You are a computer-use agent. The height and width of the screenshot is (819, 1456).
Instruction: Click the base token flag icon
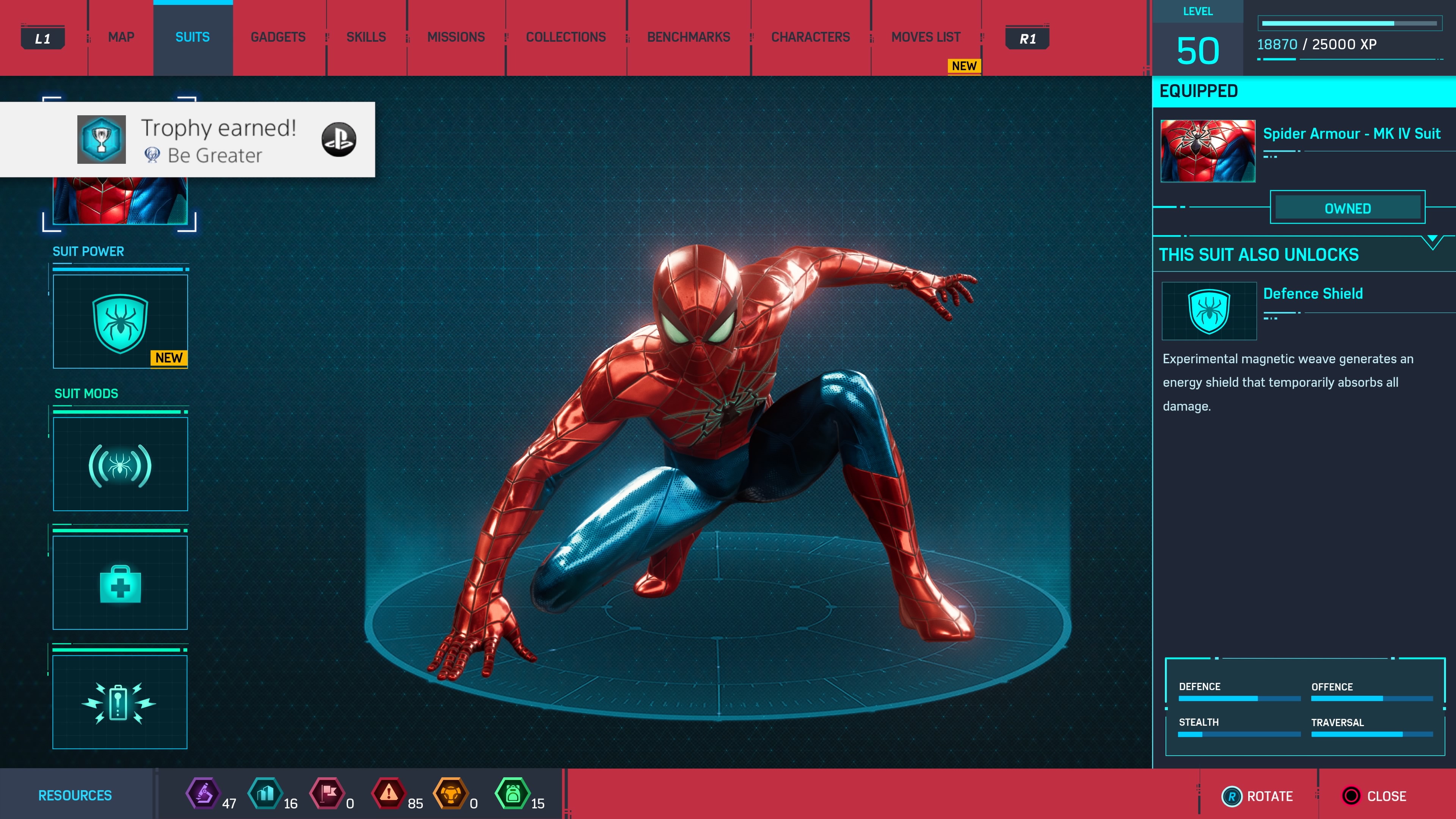[x=327, y=794]
